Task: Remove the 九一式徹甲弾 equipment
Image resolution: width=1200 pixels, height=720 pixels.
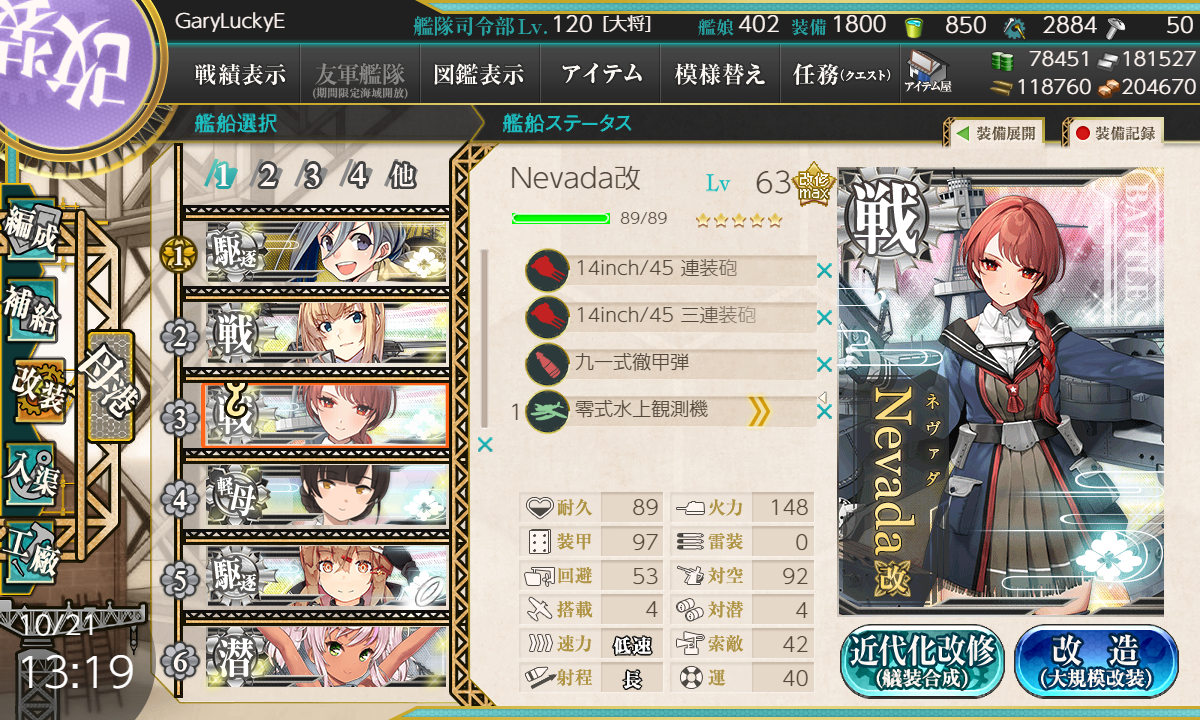Action: (825, 364)
